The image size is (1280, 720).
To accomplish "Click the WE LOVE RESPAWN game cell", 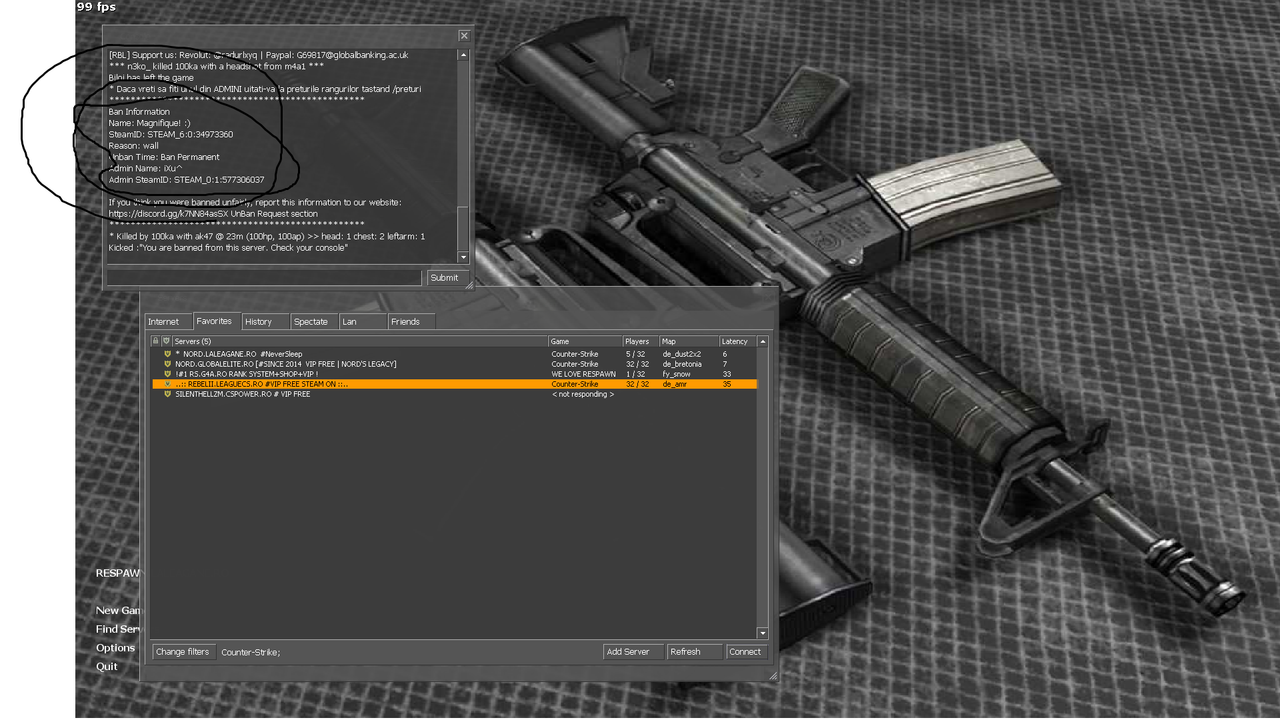I will pos(583,374).
